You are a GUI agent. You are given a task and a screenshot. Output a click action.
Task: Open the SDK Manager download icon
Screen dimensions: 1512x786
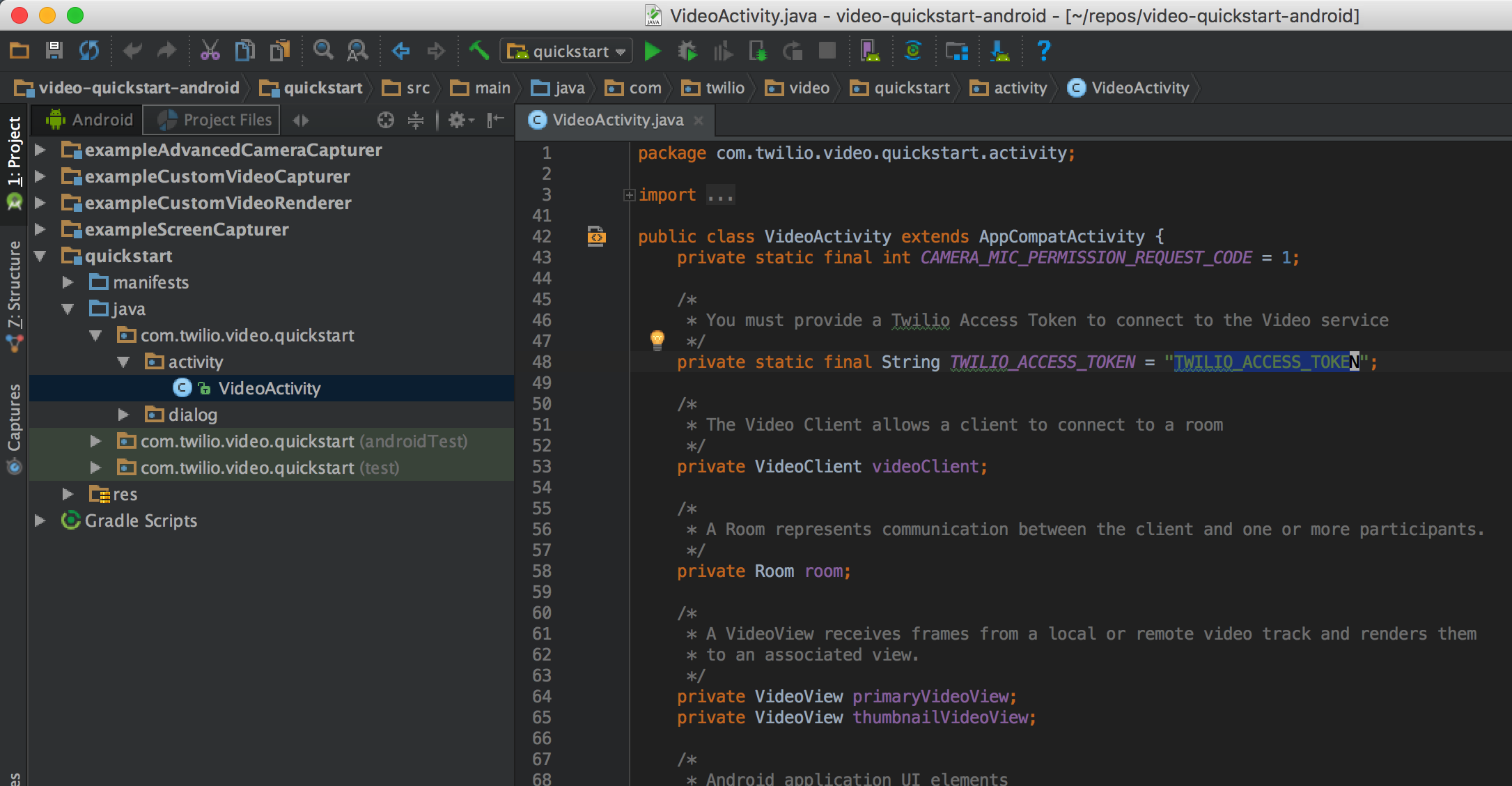(x=999, y=51)
